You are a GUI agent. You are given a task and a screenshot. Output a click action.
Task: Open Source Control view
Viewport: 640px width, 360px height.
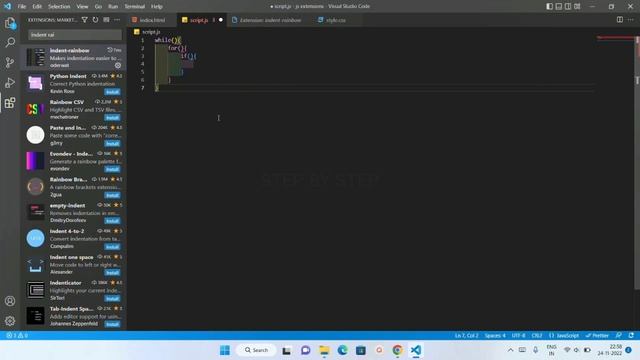(10, 62)
